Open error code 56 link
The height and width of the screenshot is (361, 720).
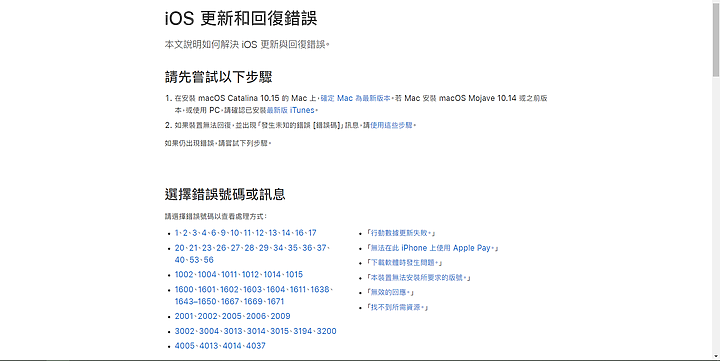coord(208,260)
